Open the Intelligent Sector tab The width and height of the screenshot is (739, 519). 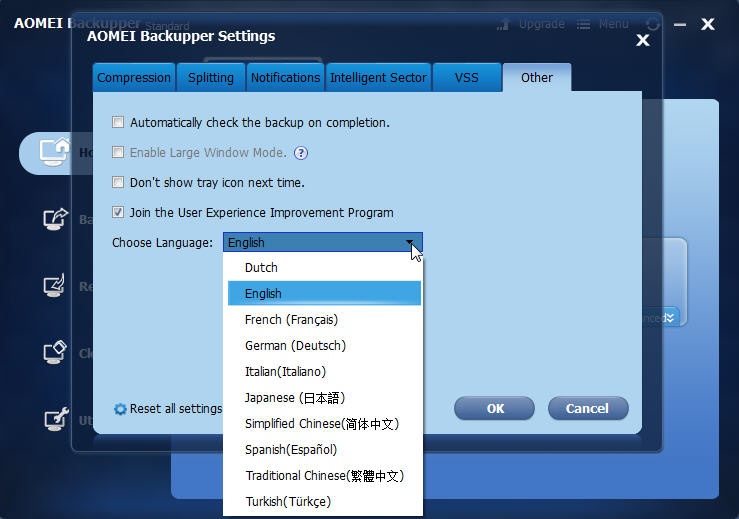[378, 77]
